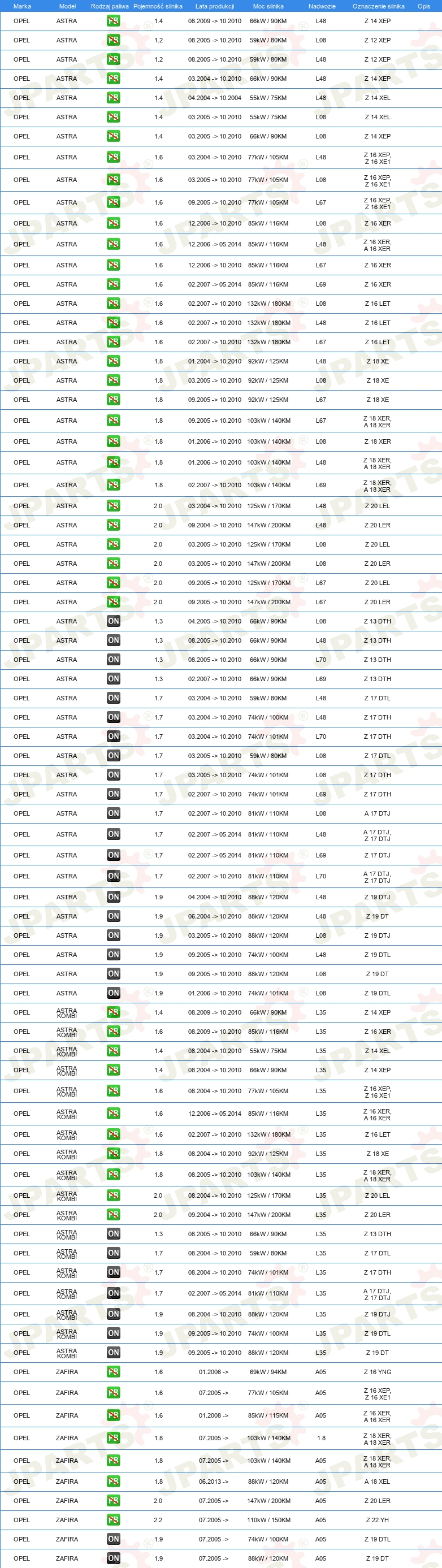Click the PB icon in the ASTRA Z 16 LET L67 row

[113, 341]
